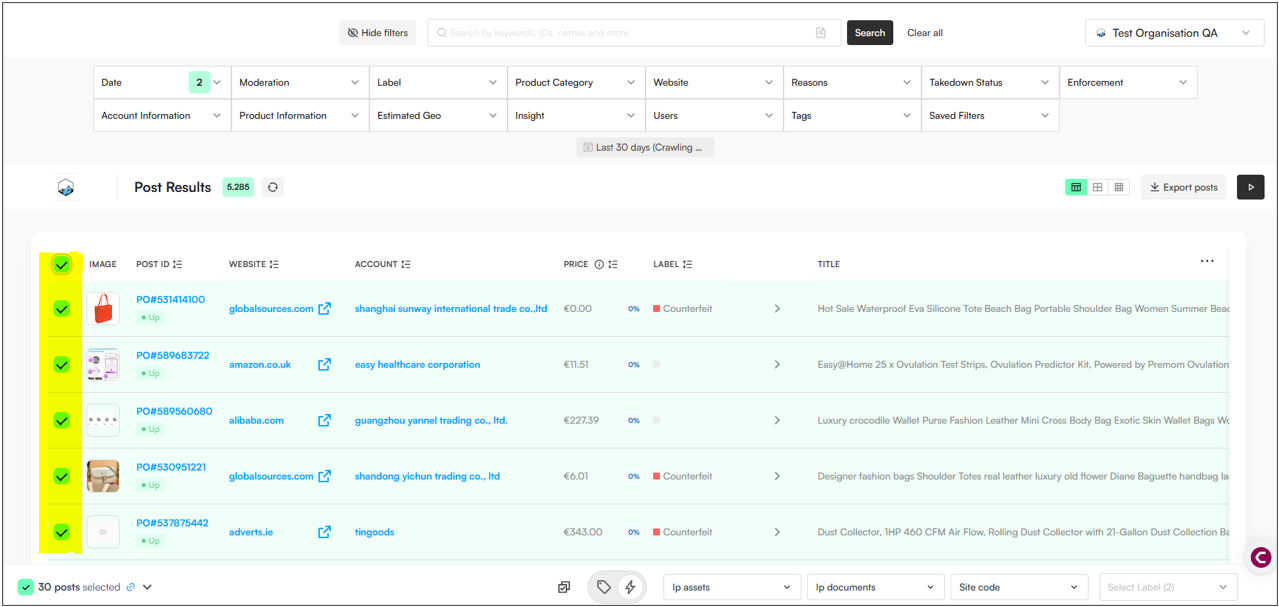Open the Takedown Status filter dropdown
This screenshot has height=607, width=1279.
(989, 83)
